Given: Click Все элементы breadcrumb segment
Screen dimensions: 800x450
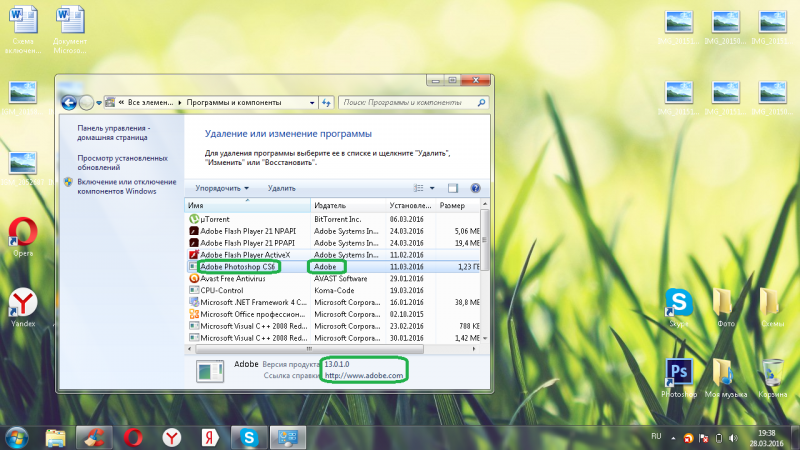Looking at the screenshot, I should 151,103.
